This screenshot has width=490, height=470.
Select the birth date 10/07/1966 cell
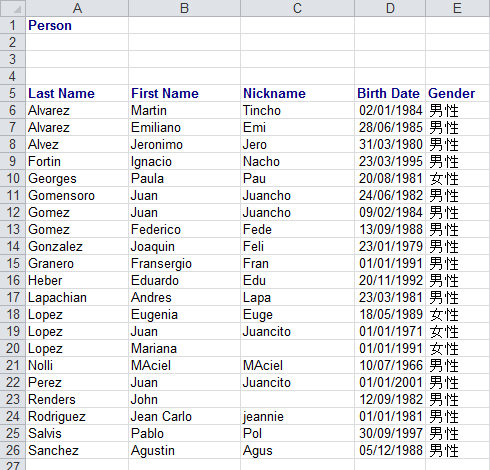(390, 365)
